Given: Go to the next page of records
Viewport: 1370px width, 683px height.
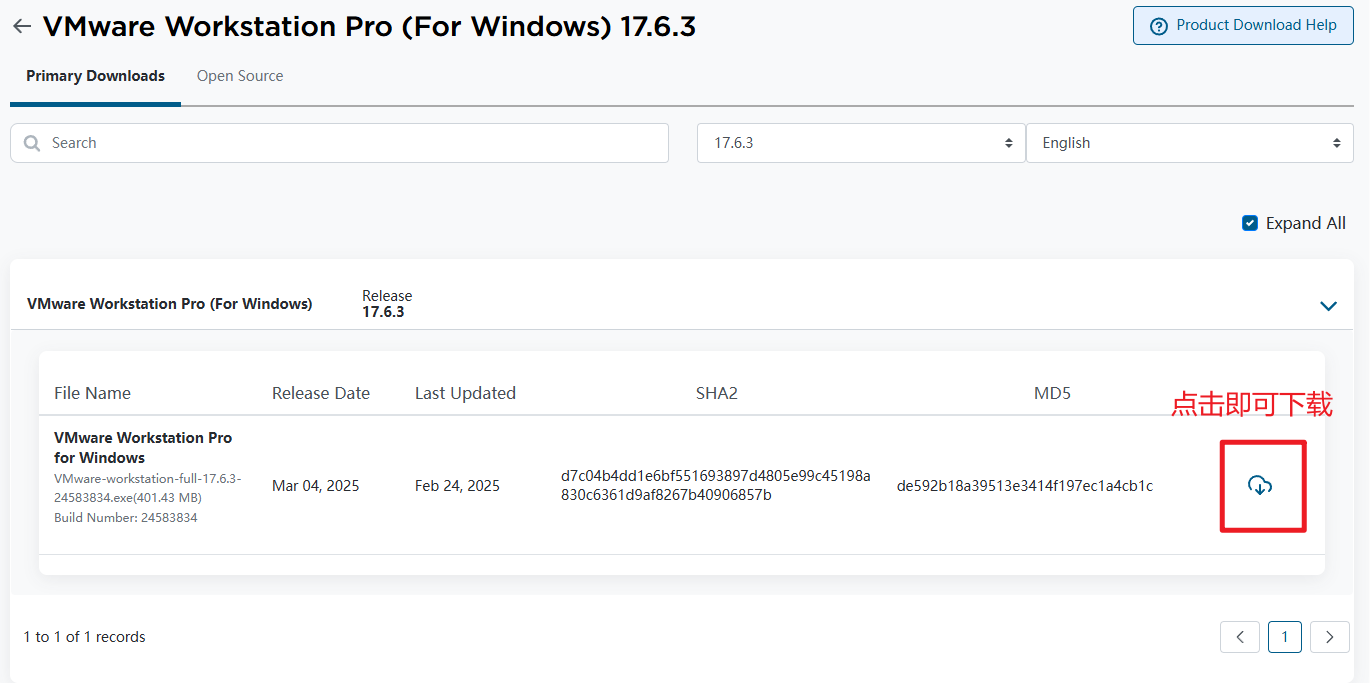Looking at the screenshot, I should pyautogui.click(x=1330, y=637).
